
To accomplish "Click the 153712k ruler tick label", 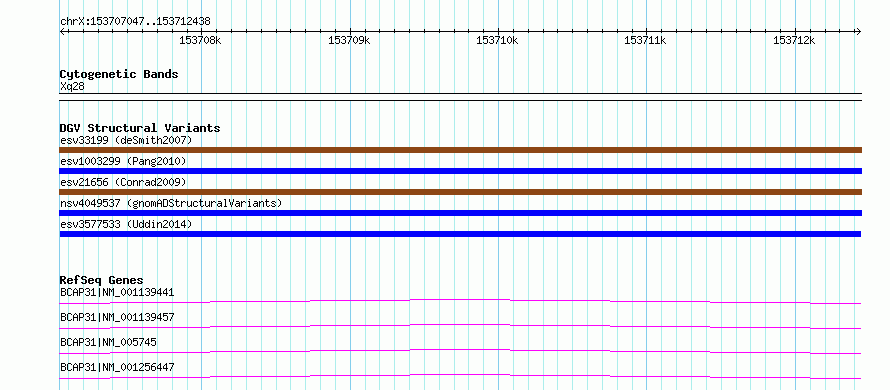I will [794, 40].
